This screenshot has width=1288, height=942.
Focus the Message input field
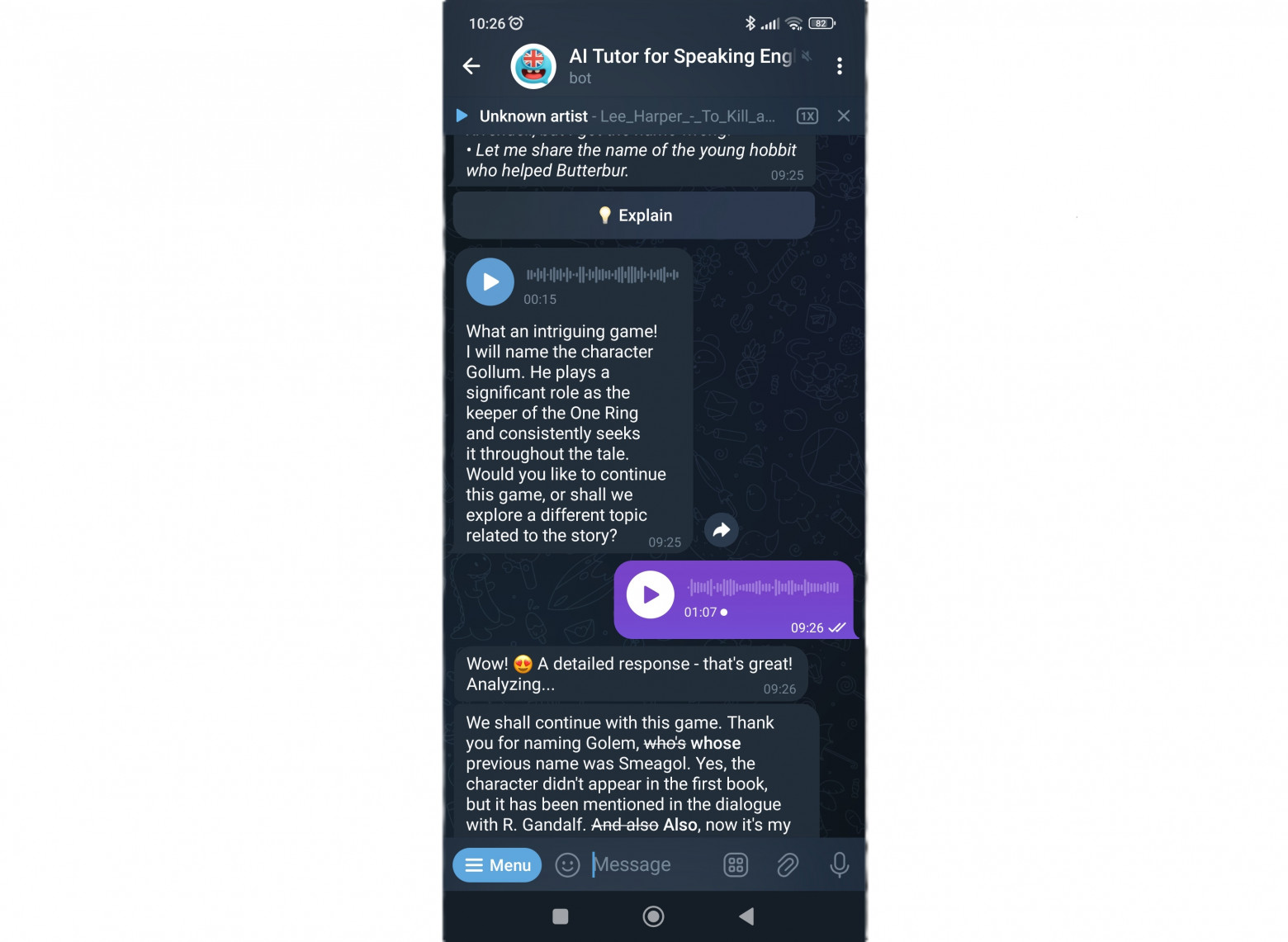pyautogui.click(x=648, y=864)
